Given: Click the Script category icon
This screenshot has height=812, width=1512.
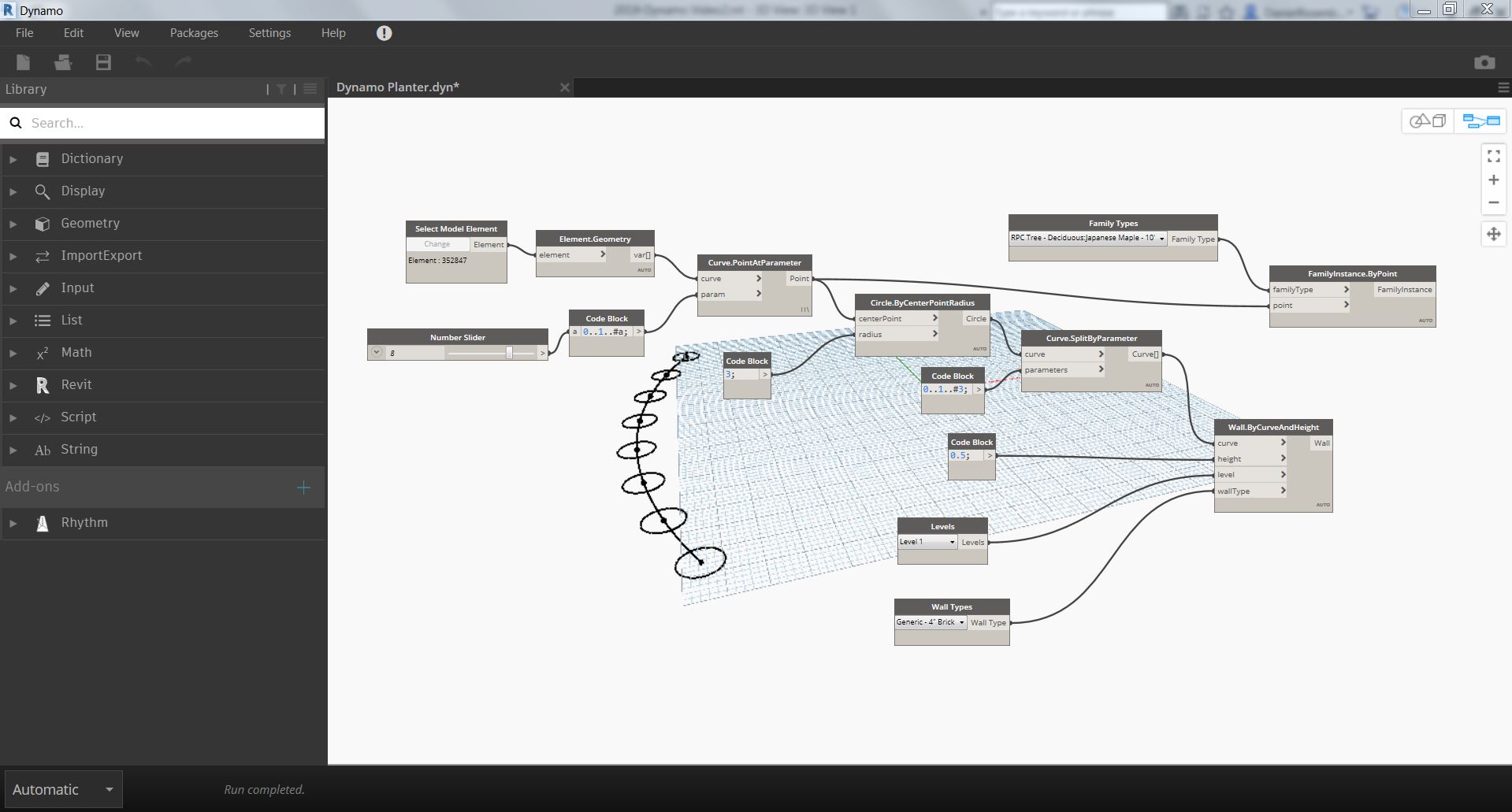Looking at the screenshot, I should tap(43, 417).
